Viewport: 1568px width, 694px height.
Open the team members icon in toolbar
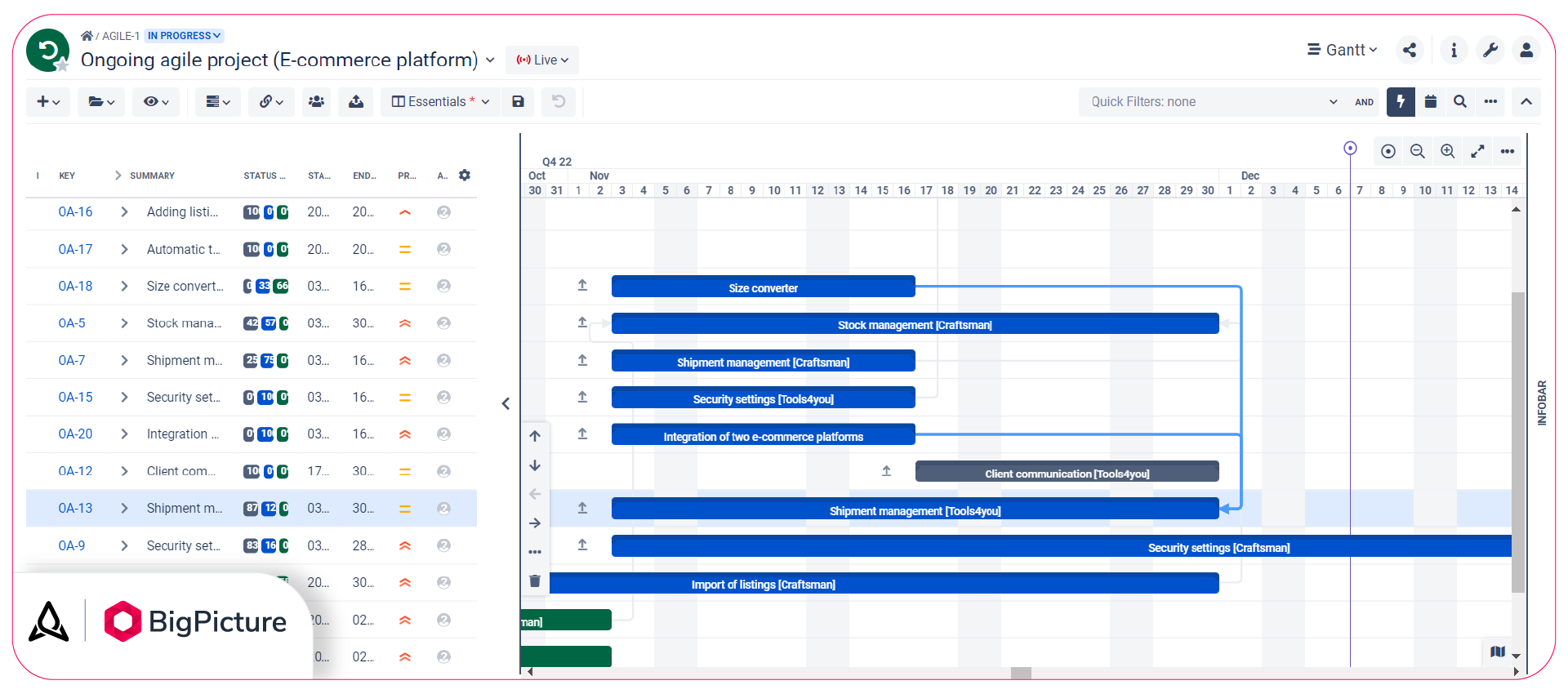click(x=316, y=102)
